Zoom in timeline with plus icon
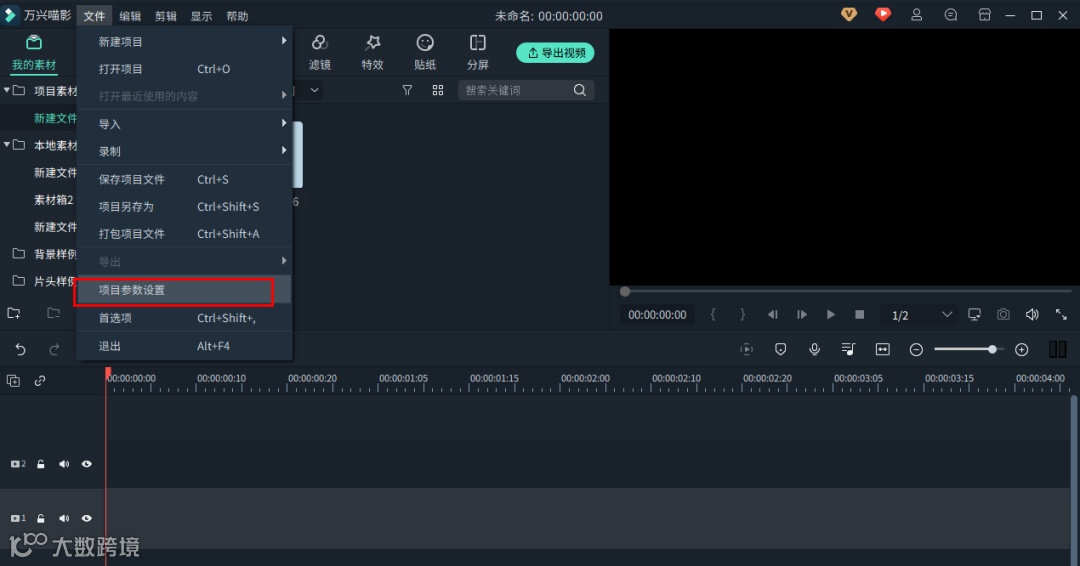The height and width of the screenshot is (566, 1080). click(x=1021, y=350)
